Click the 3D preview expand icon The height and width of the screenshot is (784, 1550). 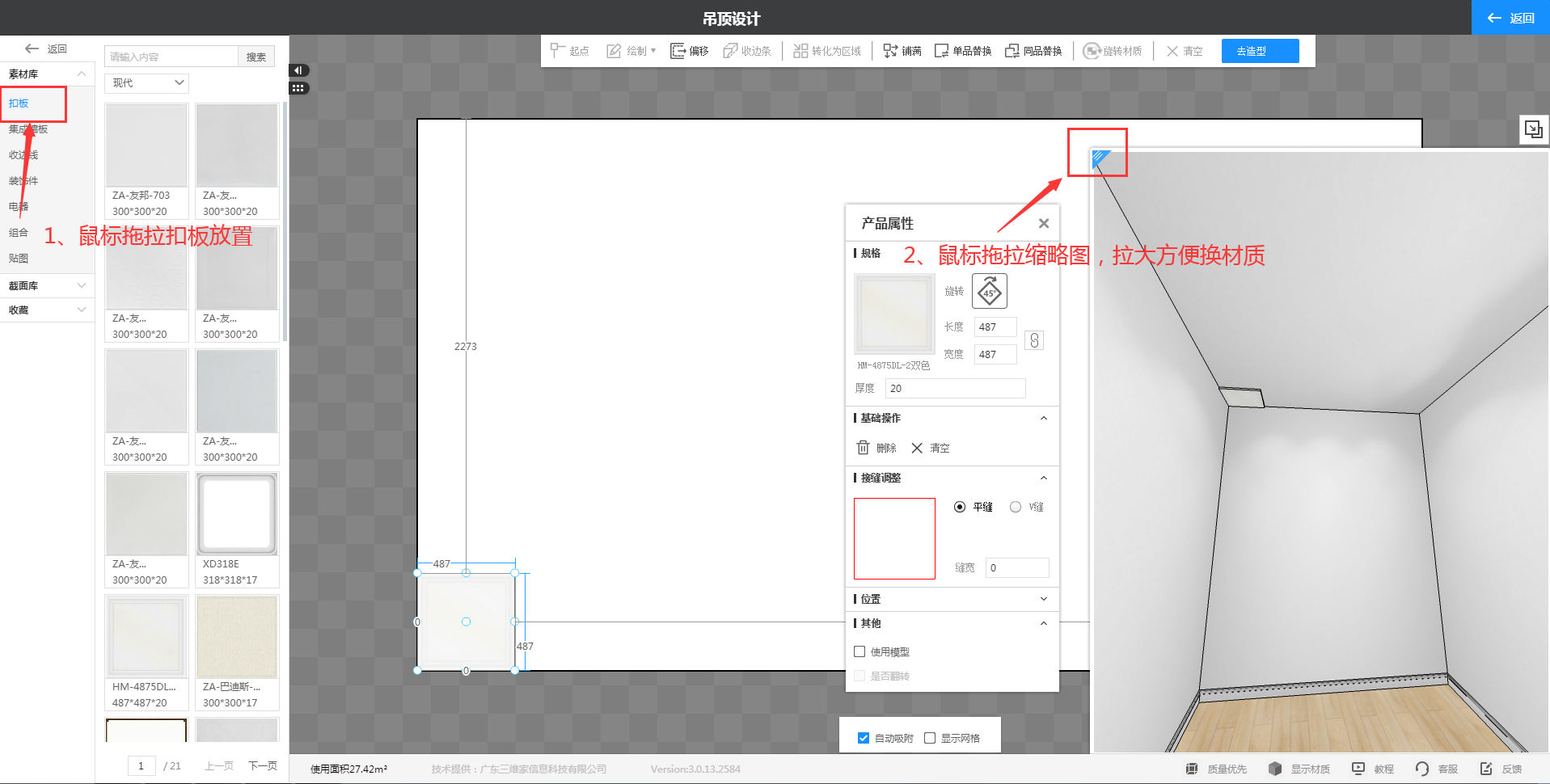point(1534,129)
